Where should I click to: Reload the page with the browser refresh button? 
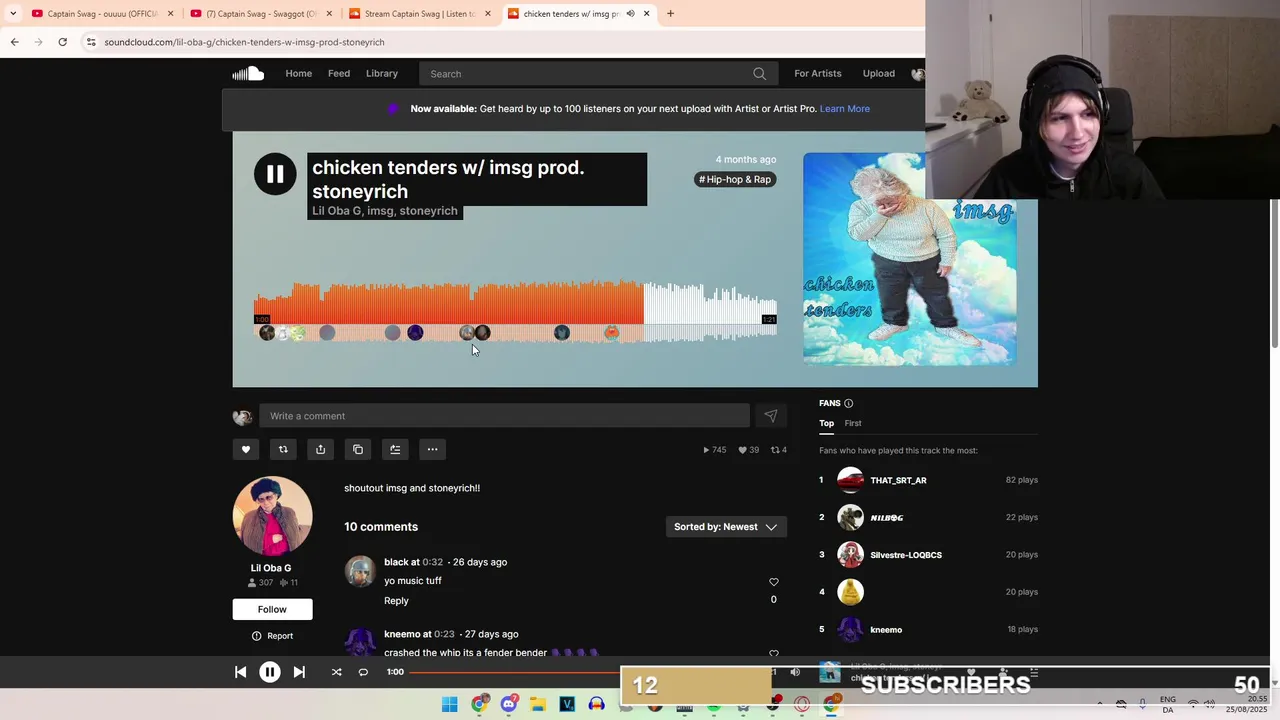[x=62, y=42]
